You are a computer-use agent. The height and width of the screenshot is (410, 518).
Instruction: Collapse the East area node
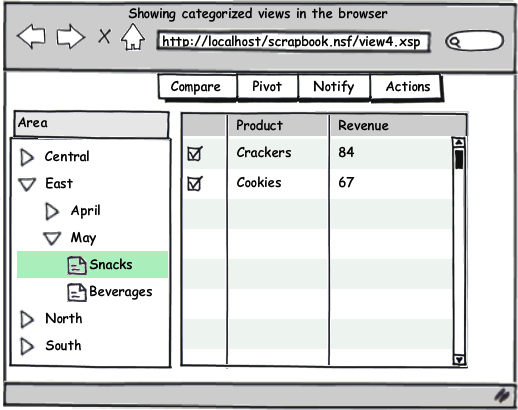click(27, 184)
